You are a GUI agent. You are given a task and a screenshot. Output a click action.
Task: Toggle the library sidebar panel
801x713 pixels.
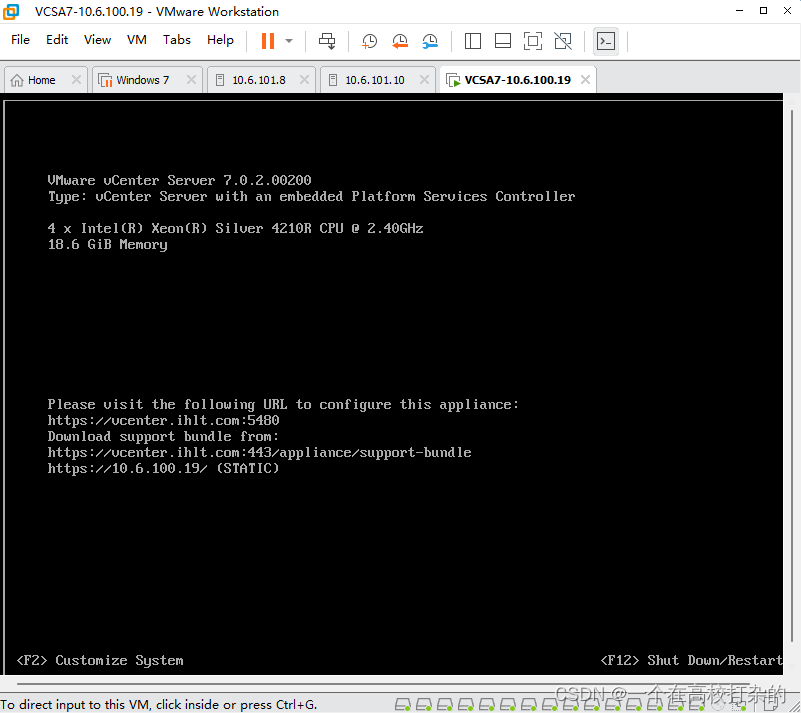coord(473,41)
